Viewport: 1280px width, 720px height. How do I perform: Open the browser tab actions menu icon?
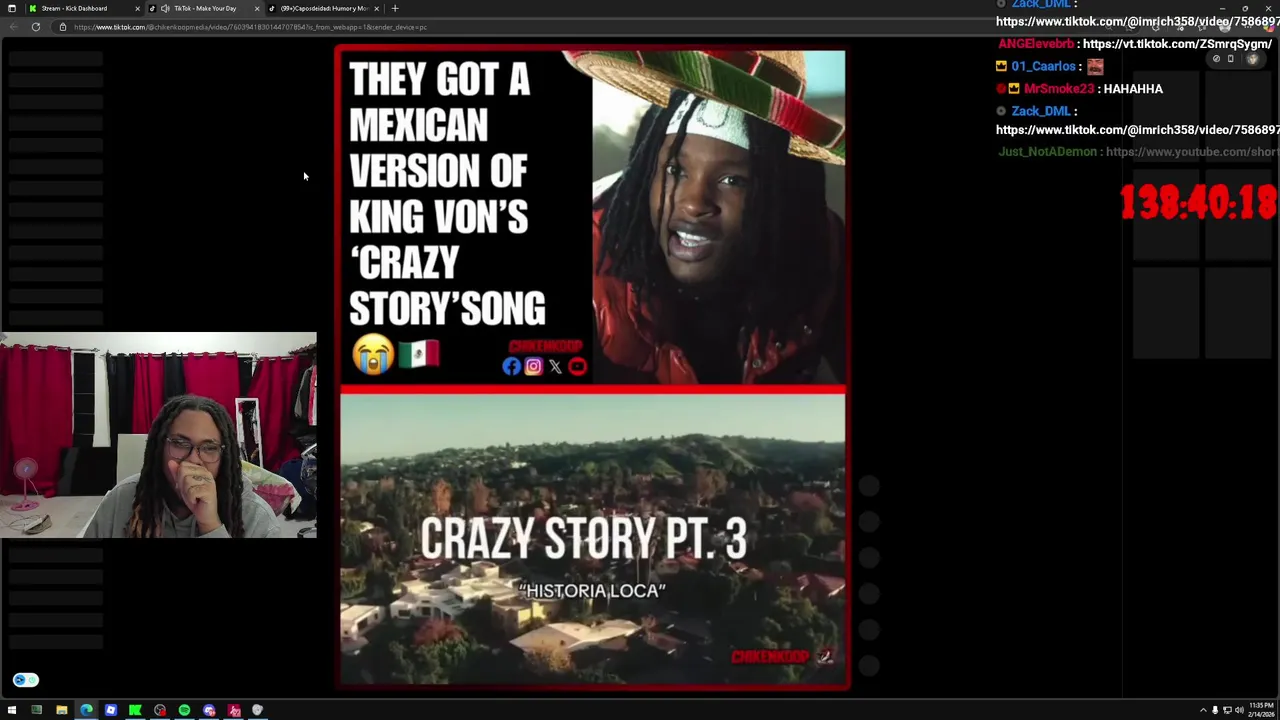coord(12,8)
